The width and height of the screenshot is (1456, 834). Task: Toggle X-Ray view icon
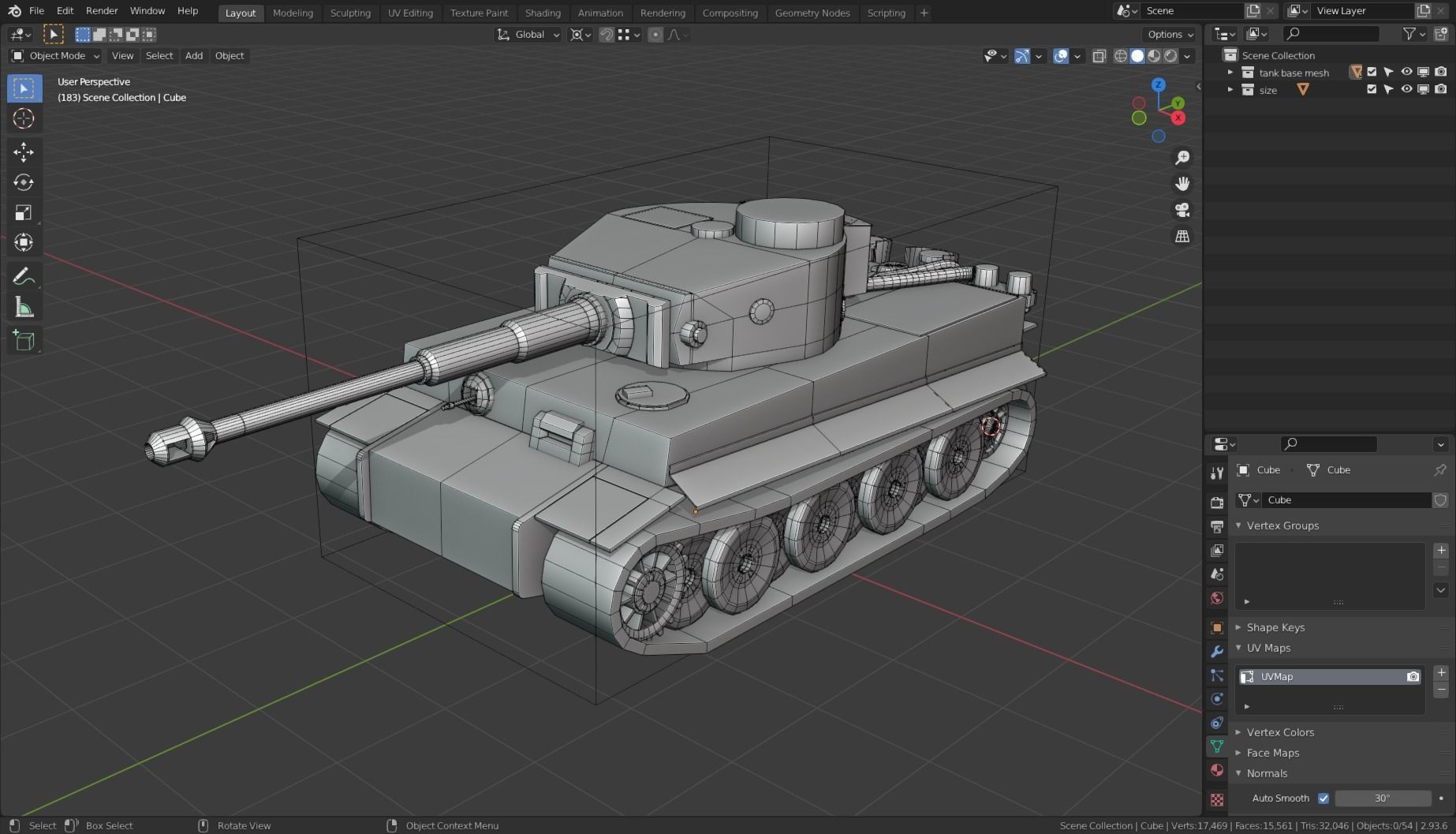pyautogui.click(x=1099, y=56)
